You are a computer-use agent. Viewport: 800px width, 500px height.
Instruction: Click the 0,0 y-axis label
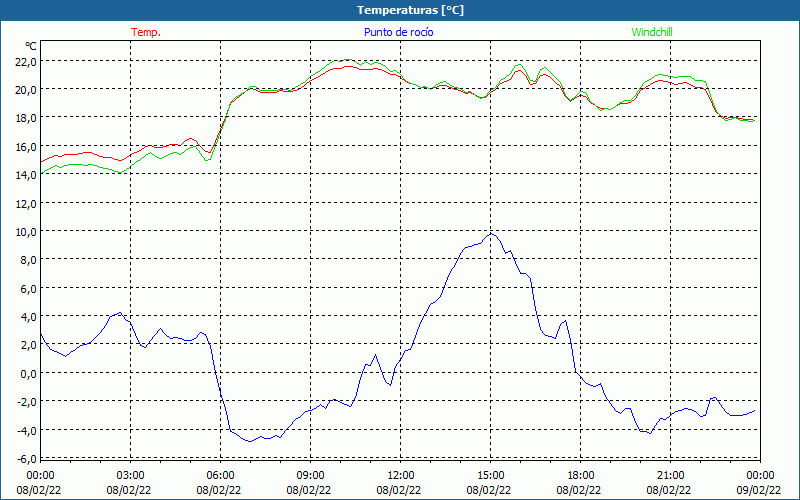tap(29, 373)
